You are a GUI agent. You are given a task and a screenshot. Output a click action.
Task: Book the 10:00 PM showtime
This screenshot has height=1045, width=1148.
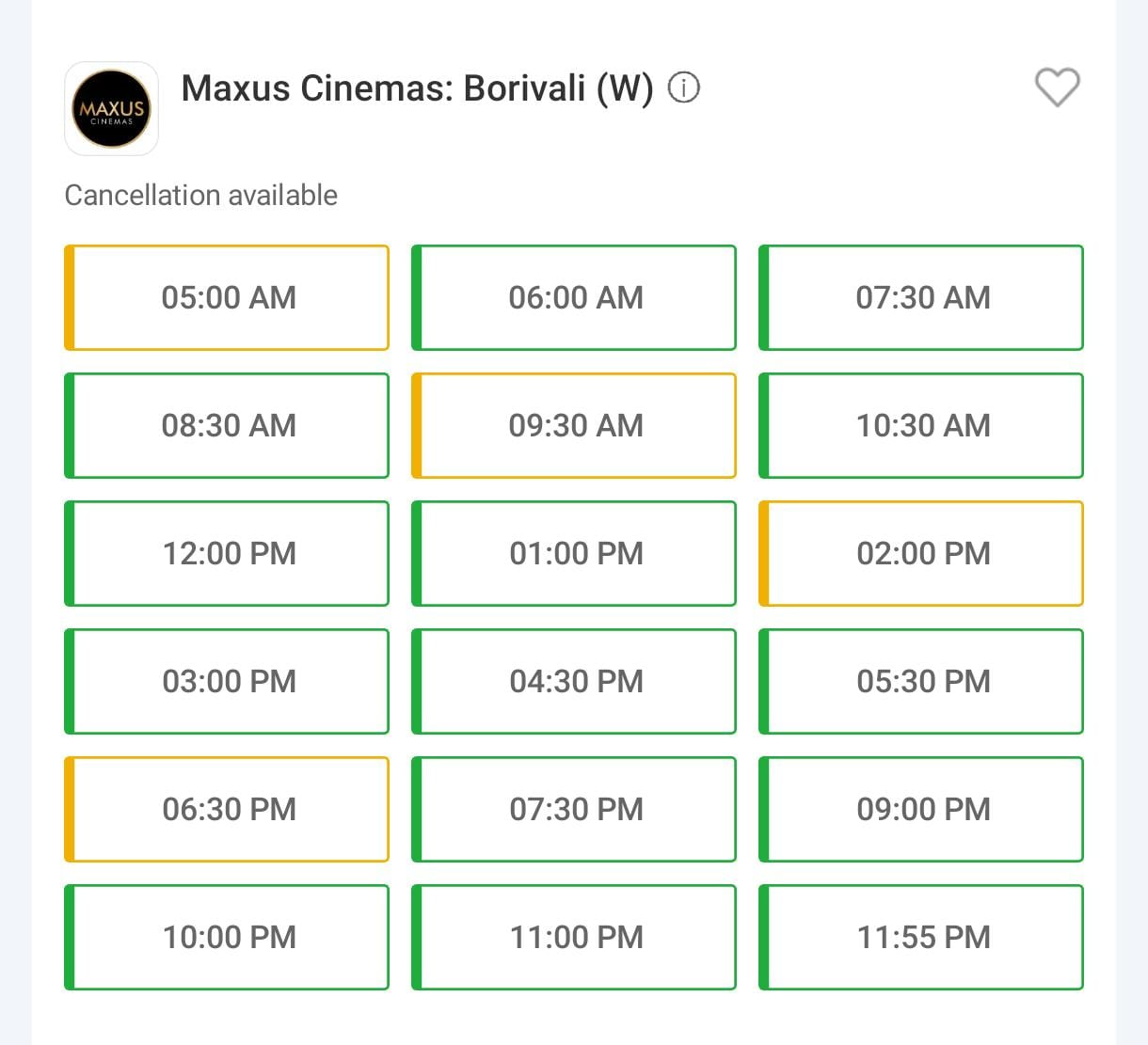228,938
